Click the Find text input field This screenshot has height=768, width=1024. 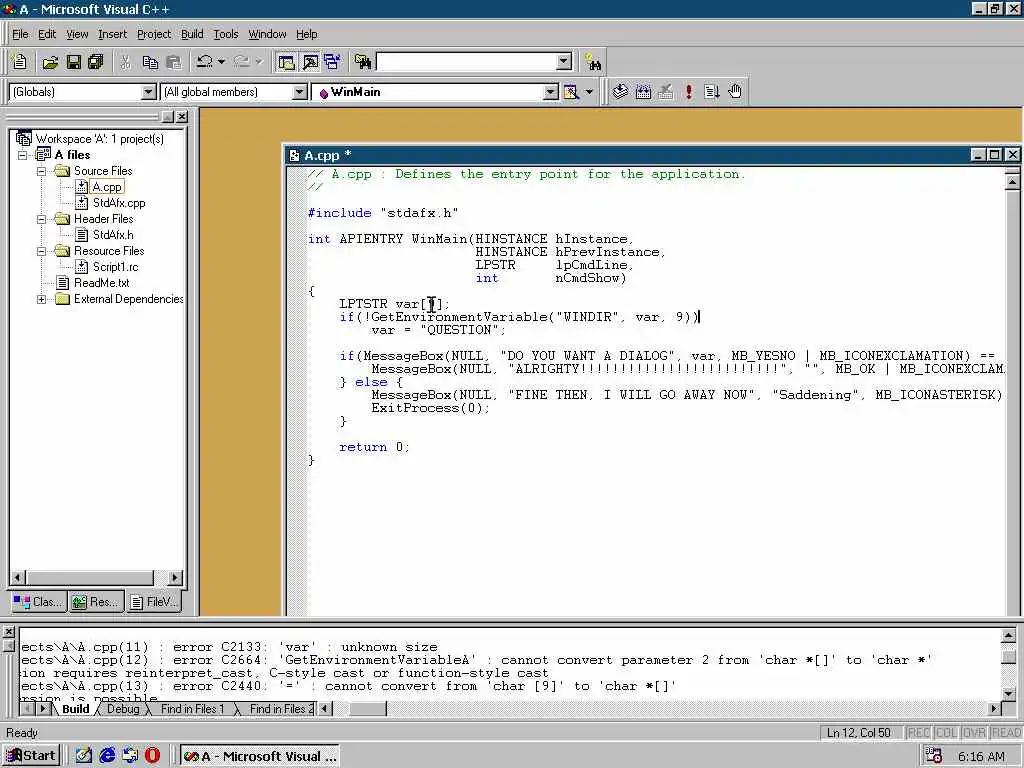click(x=467, y=62)
